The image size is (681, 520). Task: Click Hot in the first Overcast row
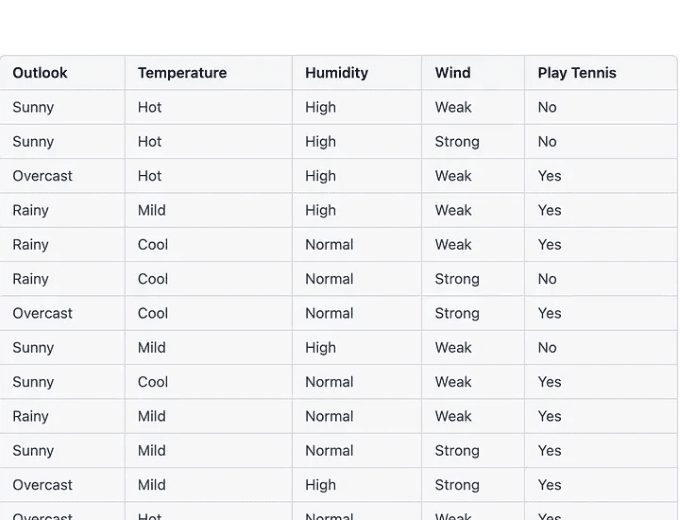click(149, 176)
